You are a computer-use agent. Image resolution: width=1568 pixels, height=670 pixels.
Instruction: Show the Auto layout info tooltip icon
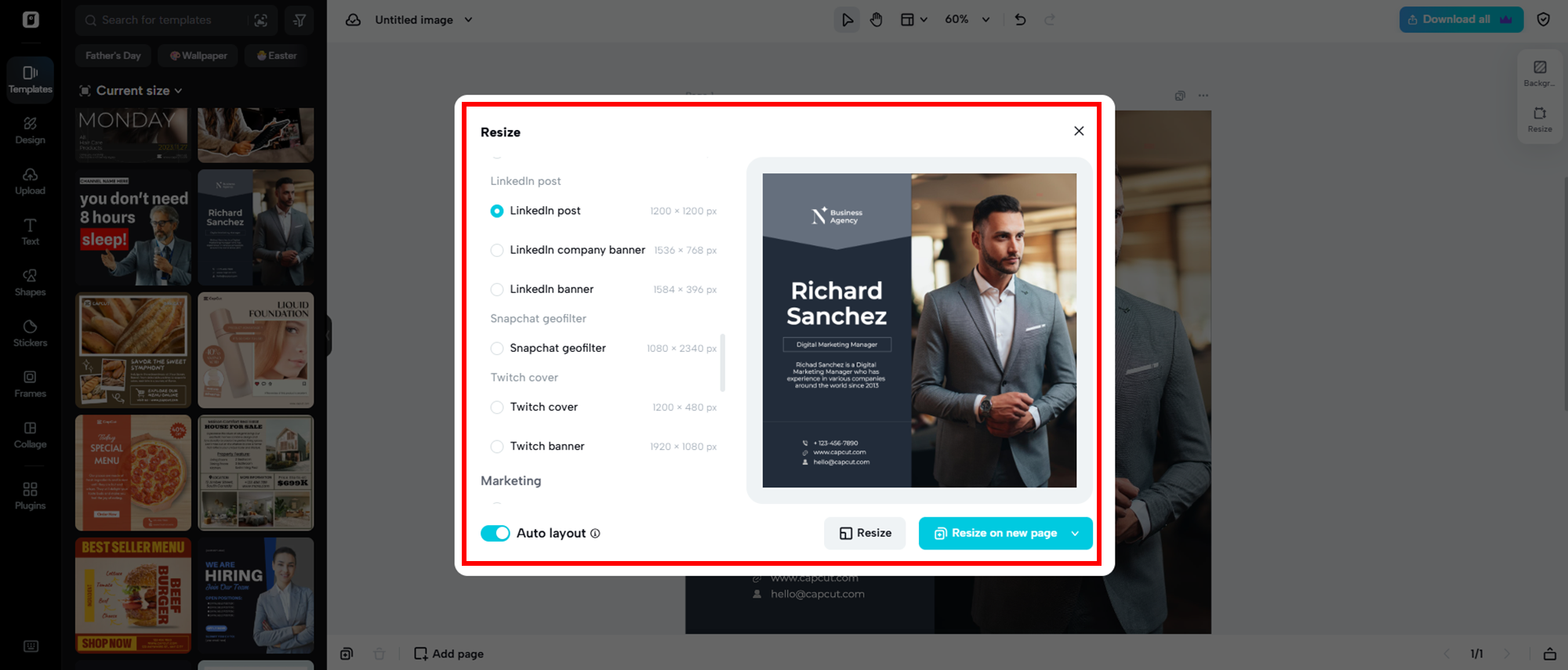tap(595, 534)
